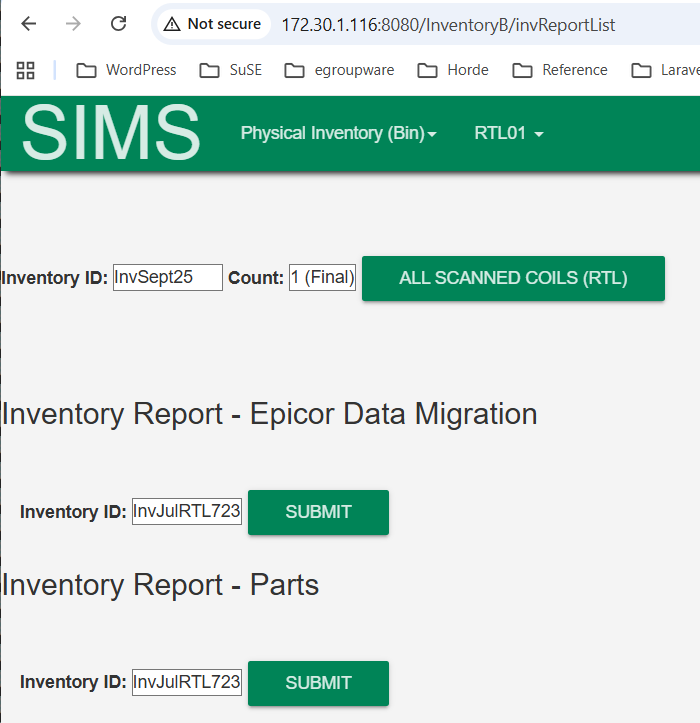
Task: Submit the Inventory Report Parts form
Action: [318, 683]
